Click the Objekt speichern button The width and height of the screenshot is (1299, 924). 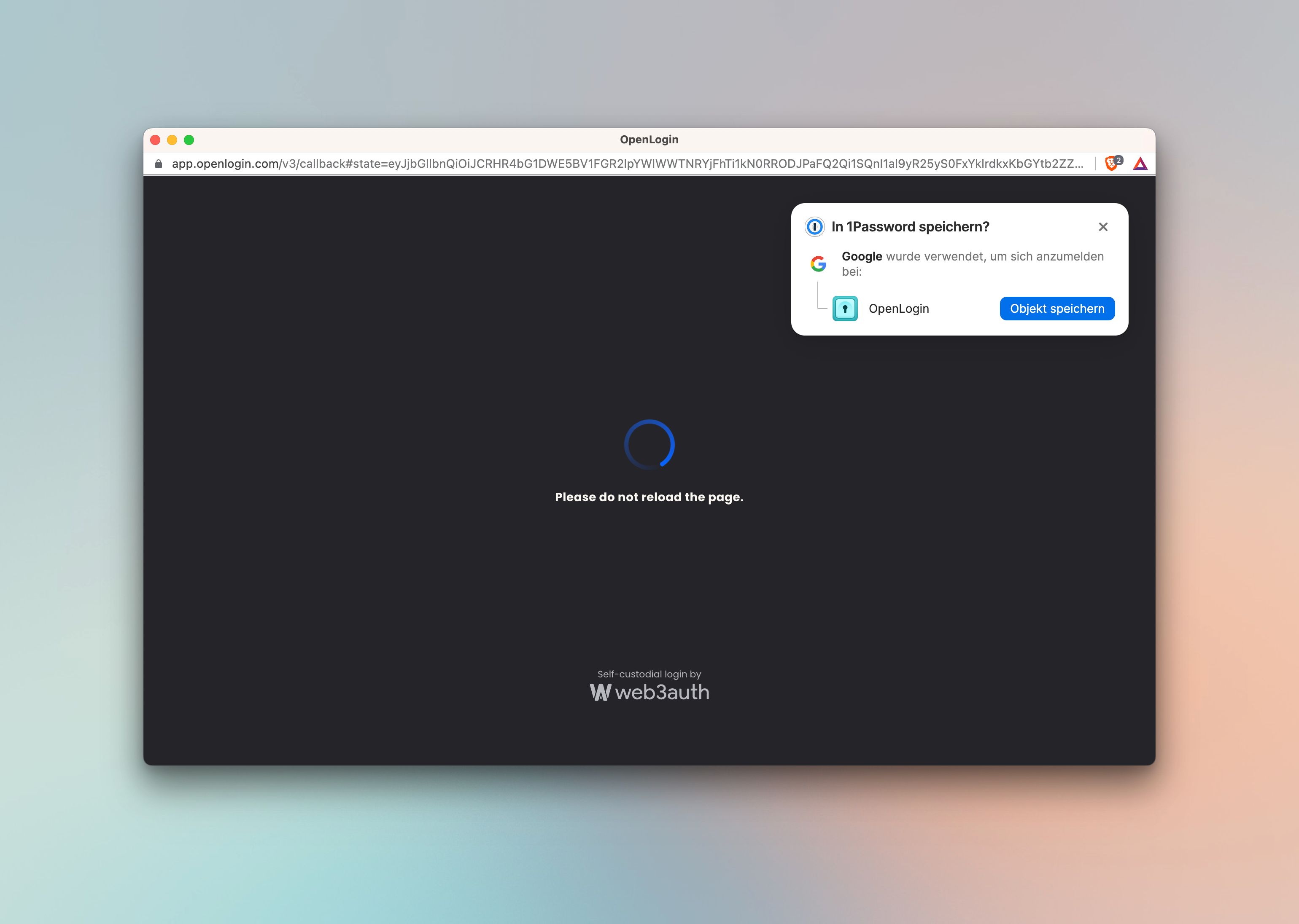click(x=1057, y=309)
